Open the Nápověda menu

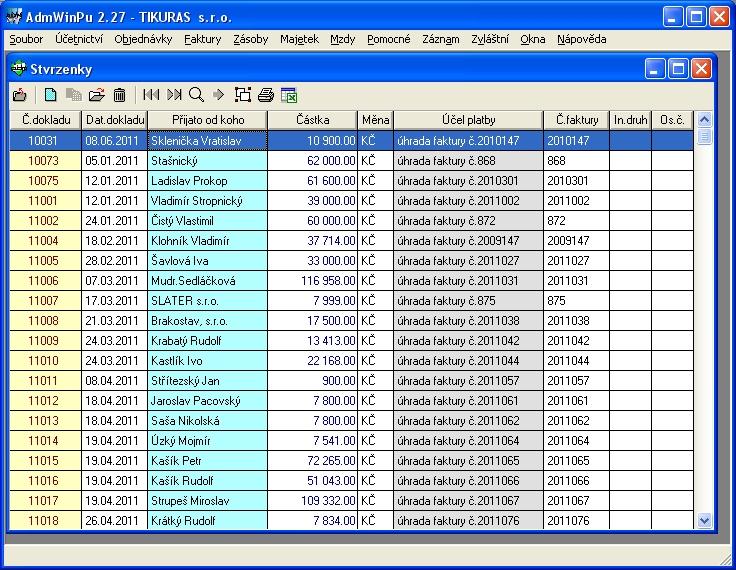(582, 39)
